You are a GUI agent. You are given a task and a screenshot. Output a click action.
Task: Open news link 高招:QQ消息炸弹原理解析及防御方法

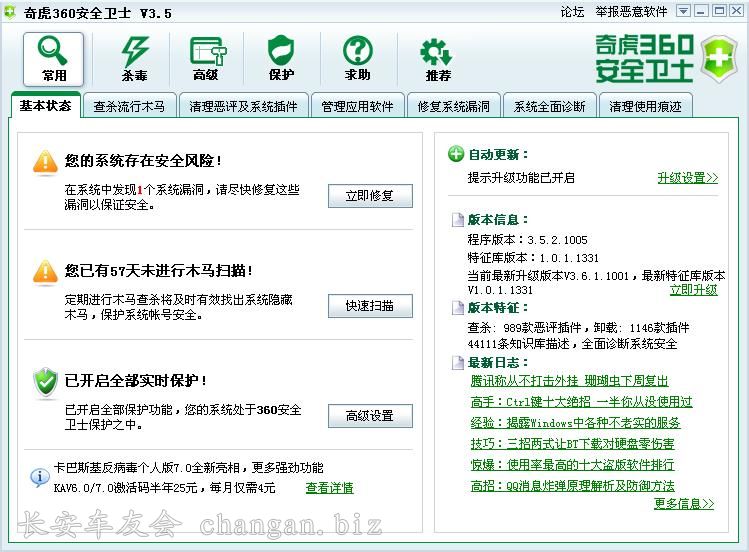(572, 486)
